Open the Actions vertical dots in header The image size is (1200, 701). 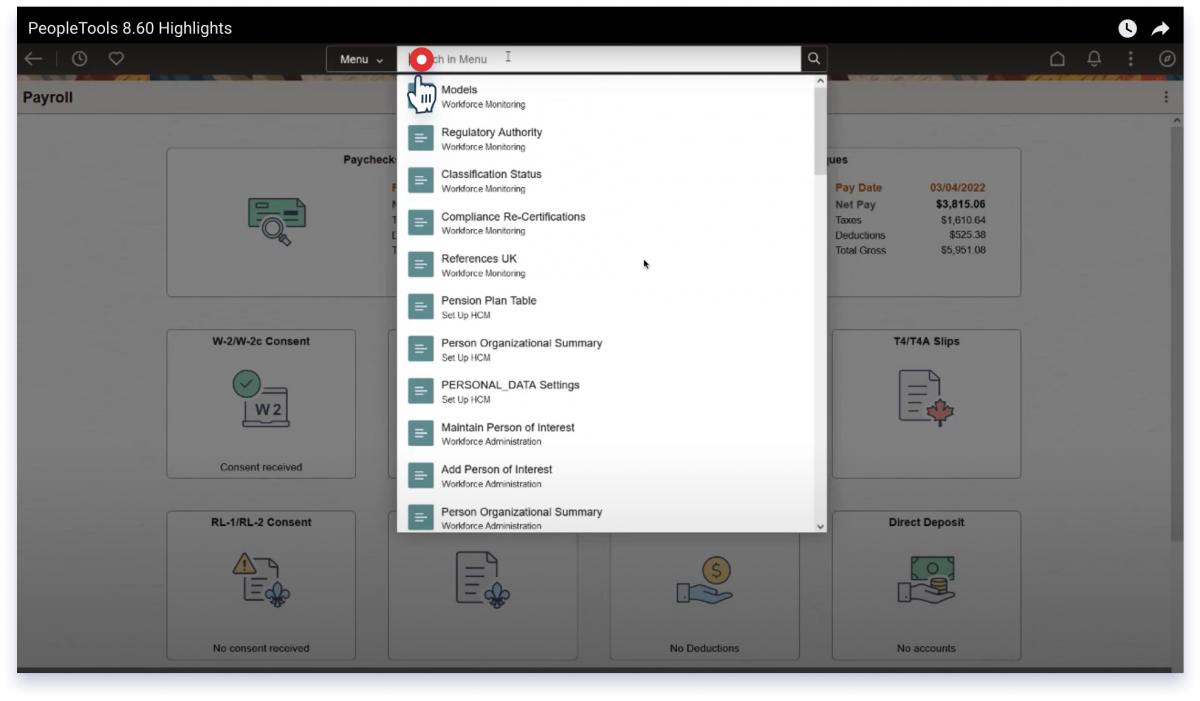click(1131, 59)
